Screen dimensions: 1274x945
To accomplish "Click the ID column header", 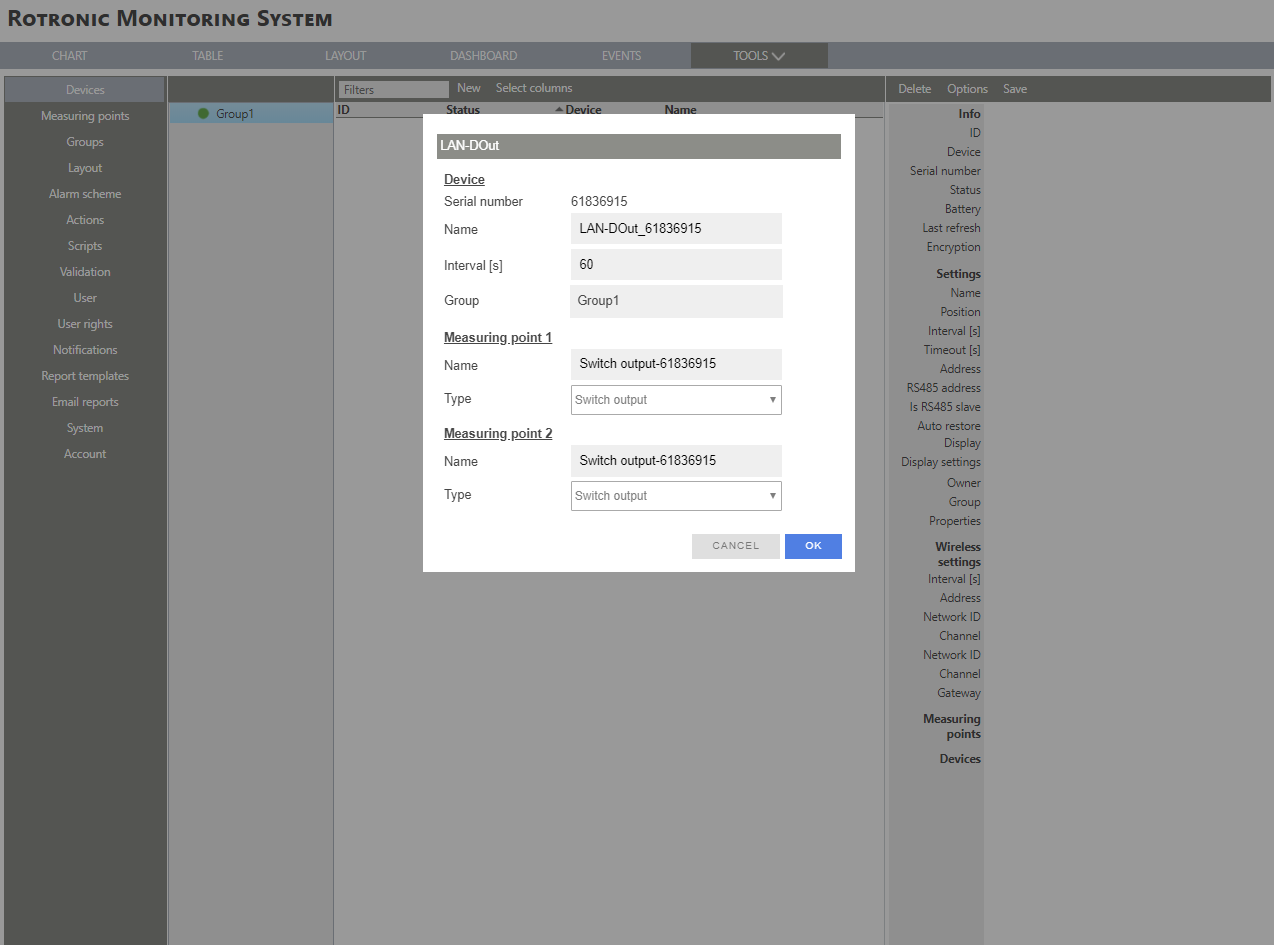I will coord(343,110).
